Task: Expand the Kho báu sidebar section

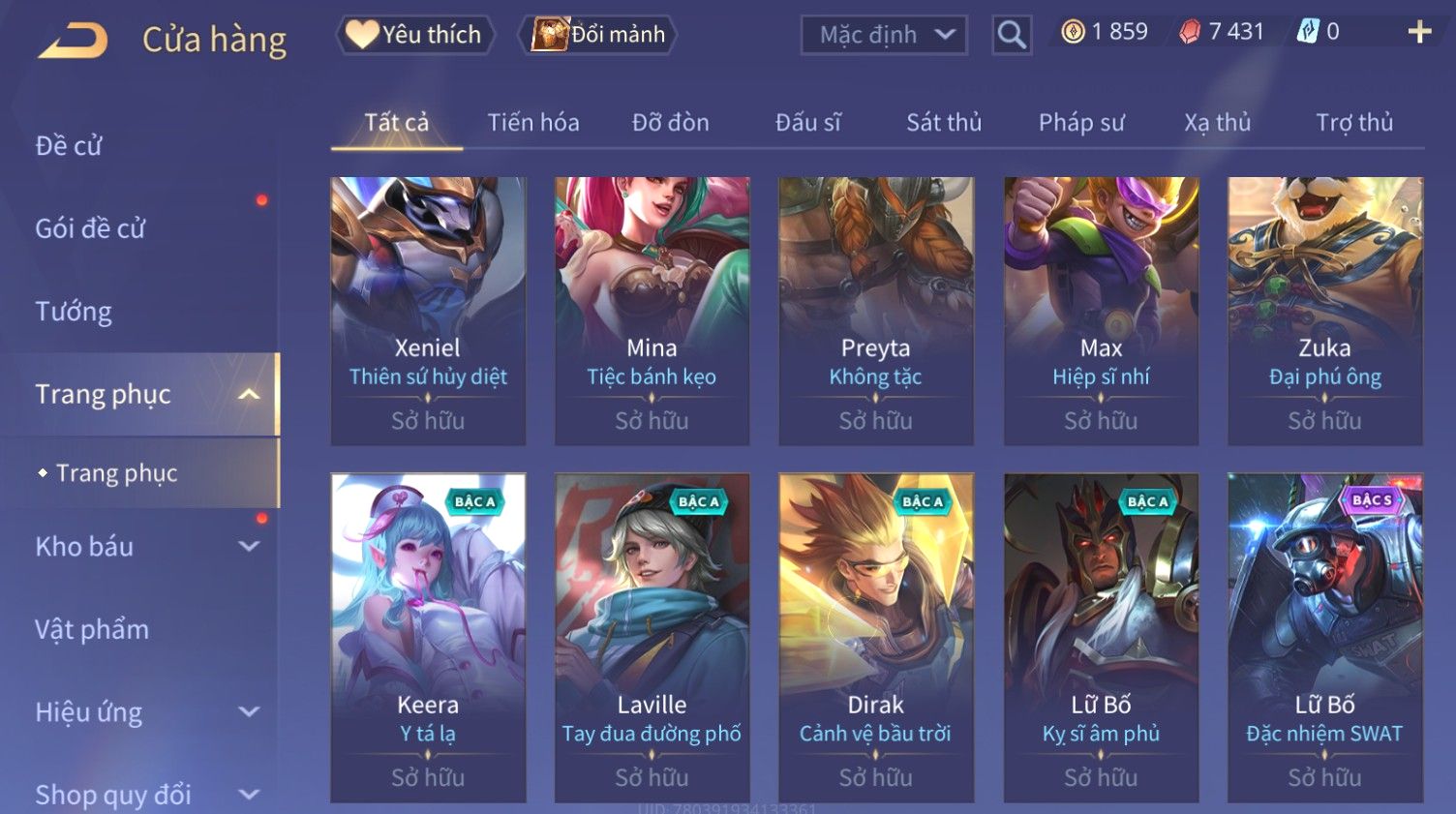Action: (249, 546)
